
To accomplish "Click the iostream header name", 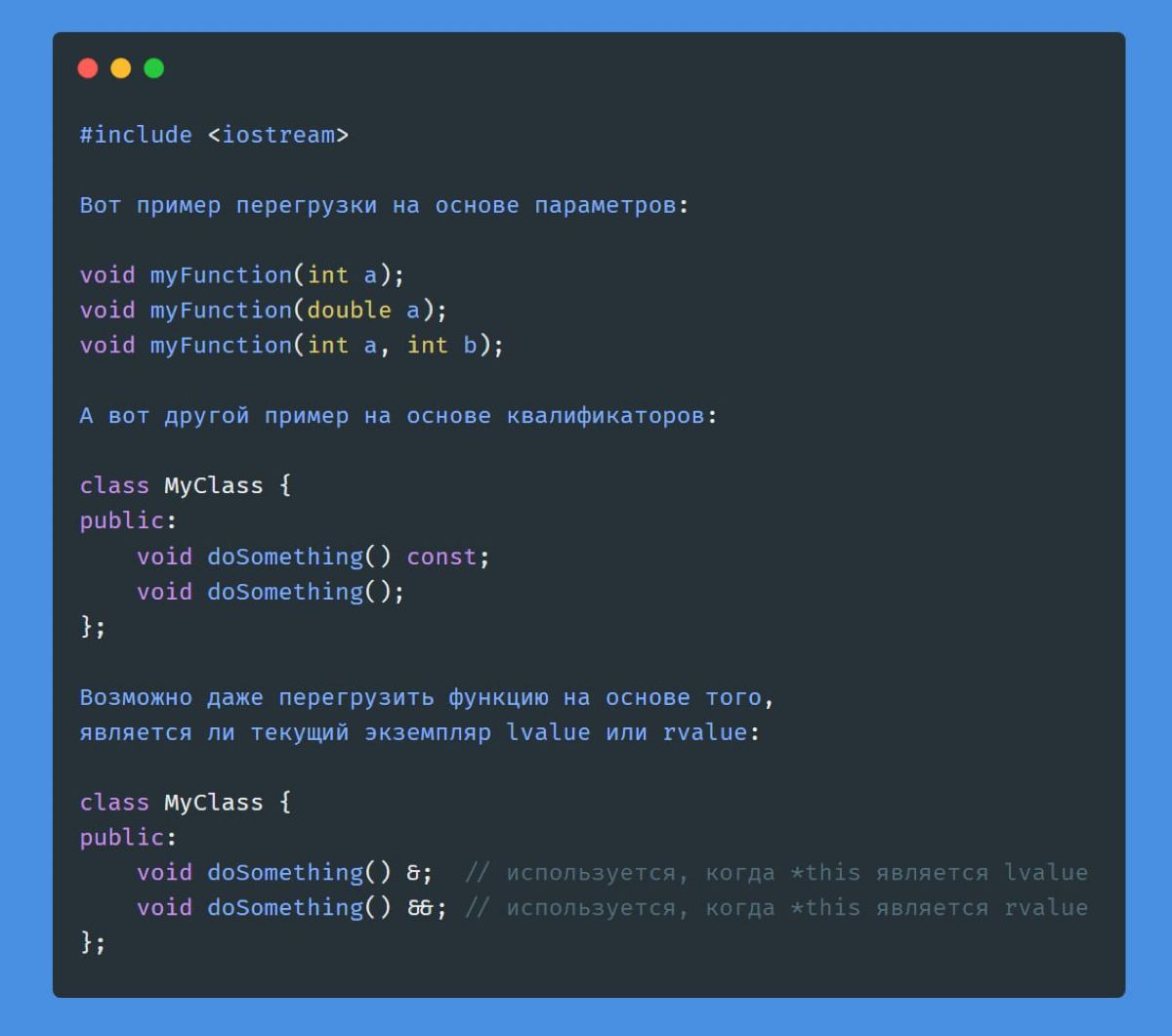I will pos(277,135).
